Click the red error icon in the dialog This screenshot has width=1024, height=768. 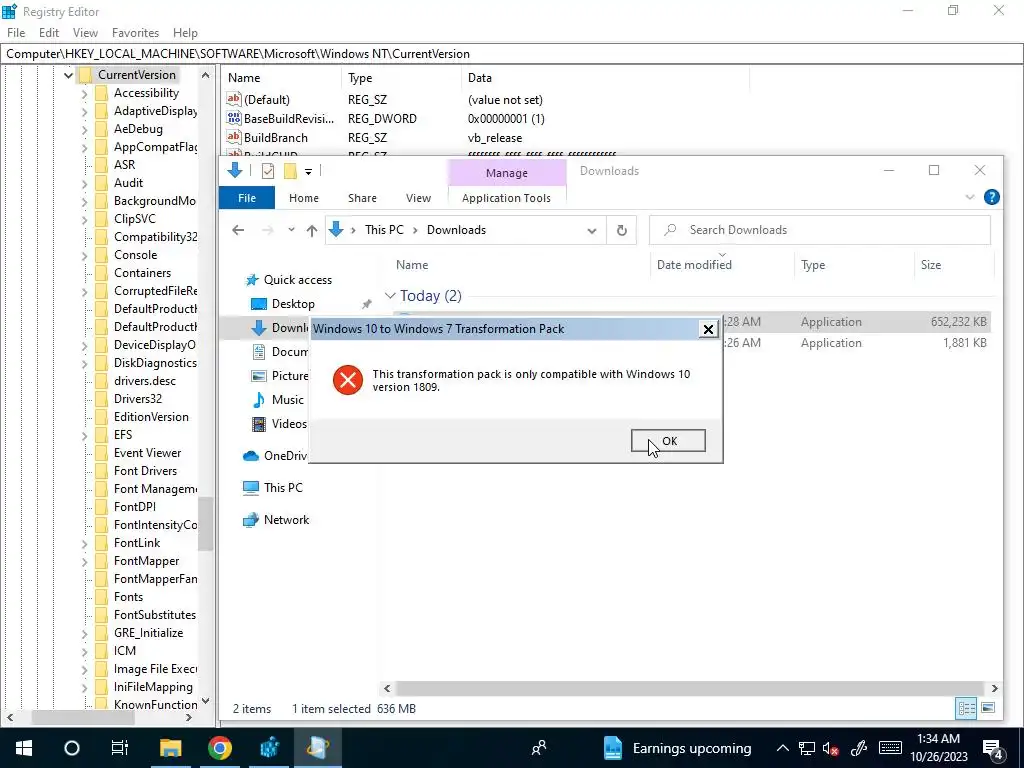point(347,380)
